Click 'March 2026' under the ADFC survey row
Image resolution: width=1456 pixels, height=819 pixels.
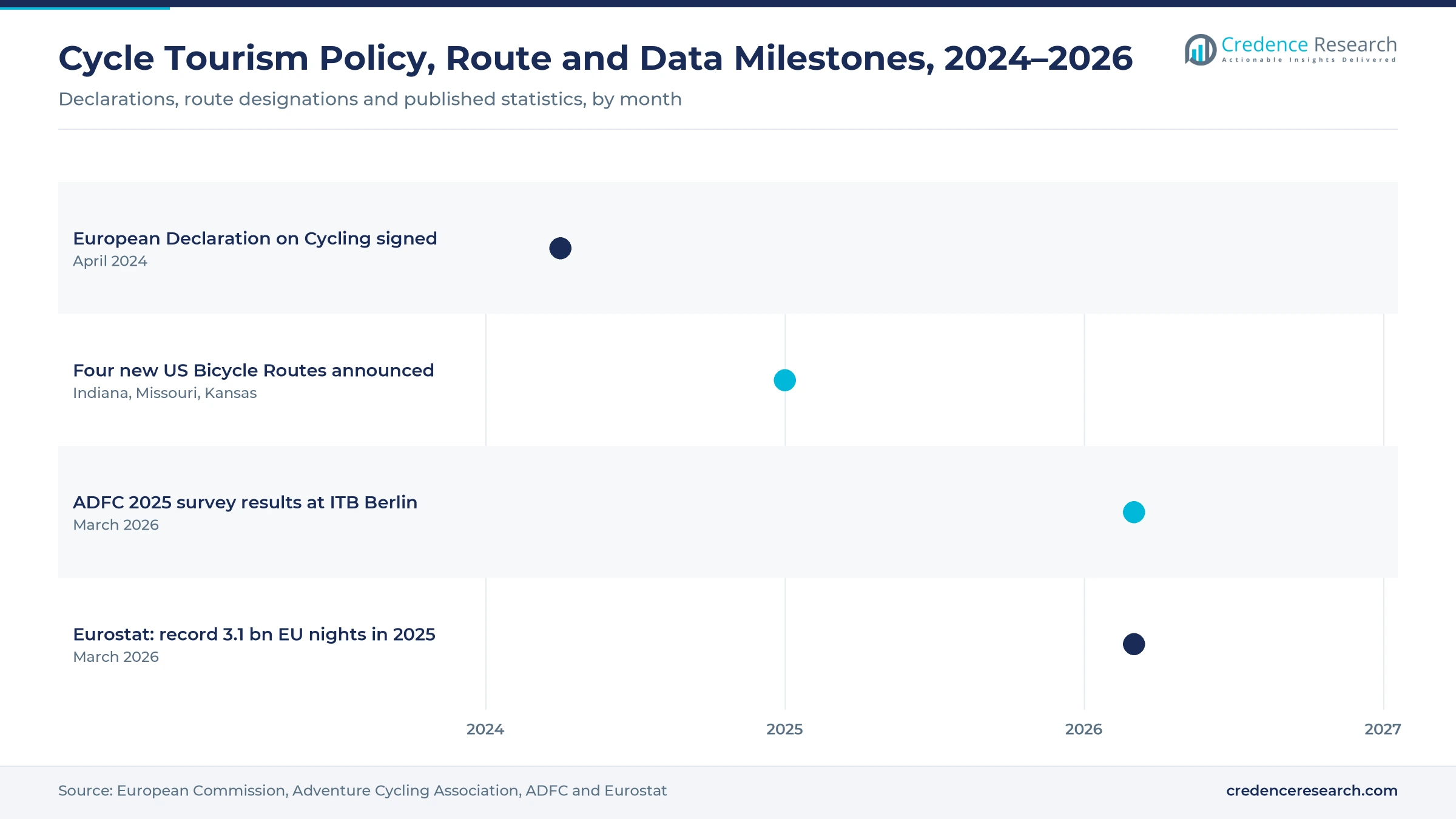coord(116,525)
